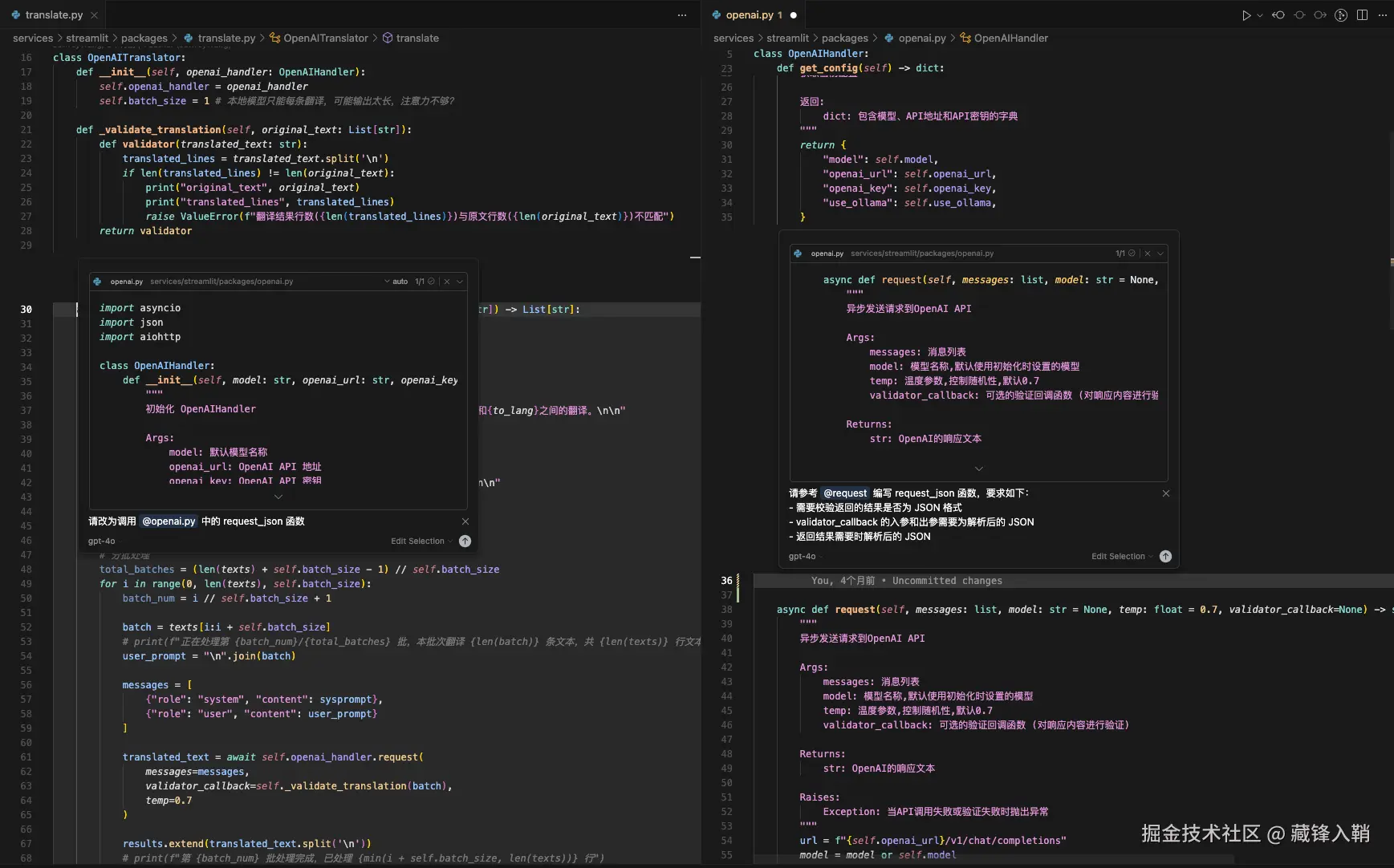Close the left inline prompt box

click(x=465, y=521)
